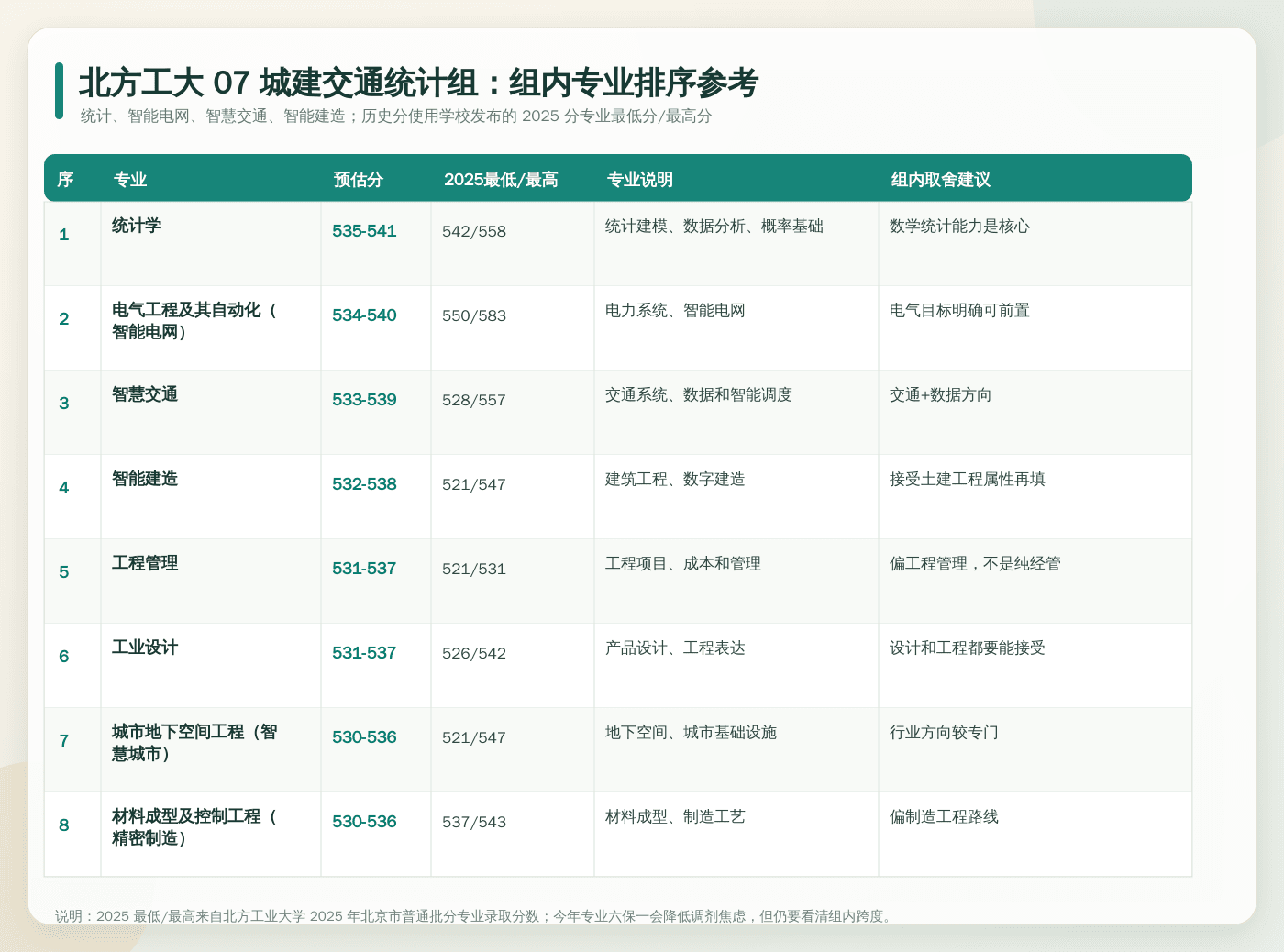Click 交通系统、数据和智能调度 description
This screenshot has height=952, width=1284.
699,395
